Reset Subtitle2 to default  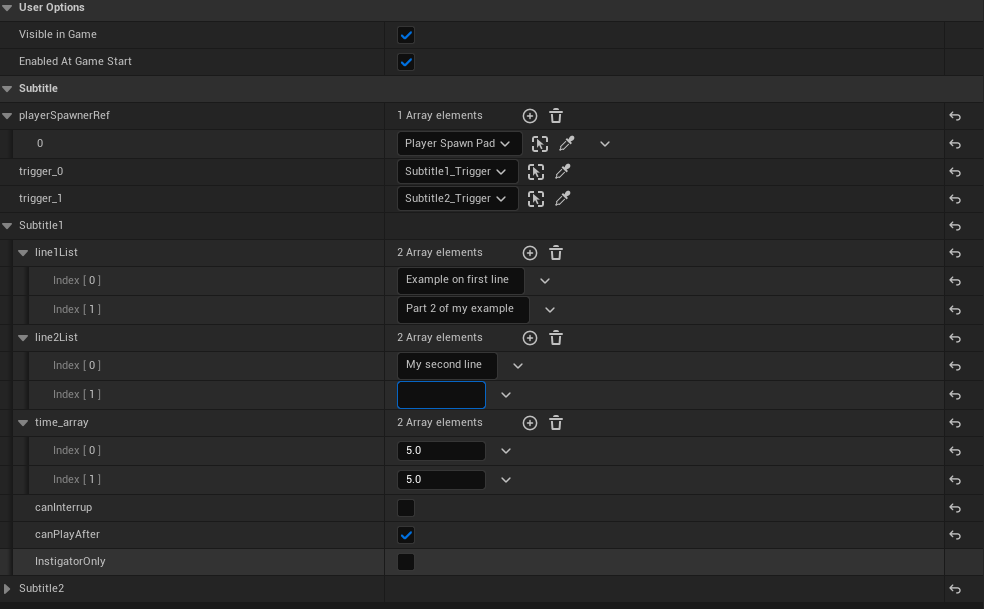(x=955, y=589)
